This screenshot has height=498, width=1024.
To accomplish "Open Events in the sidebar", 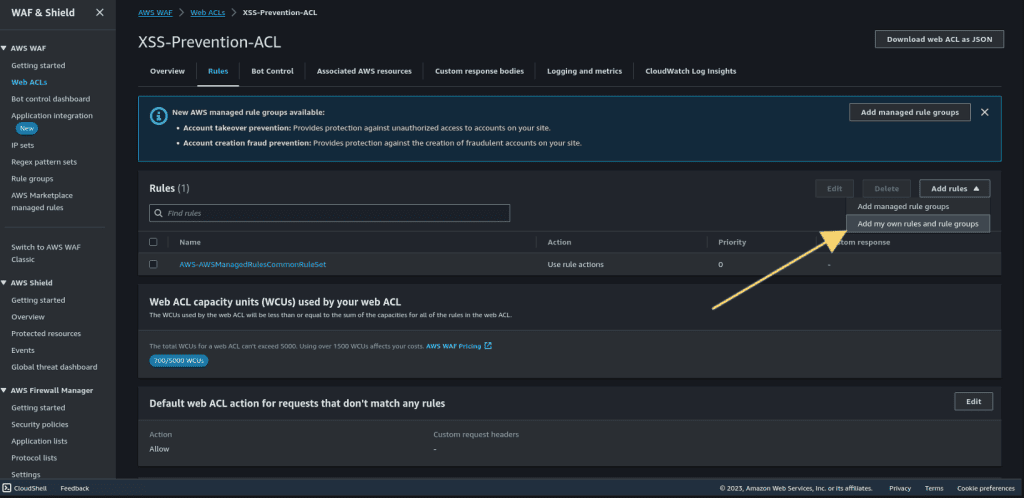I will tap(23, 350).
